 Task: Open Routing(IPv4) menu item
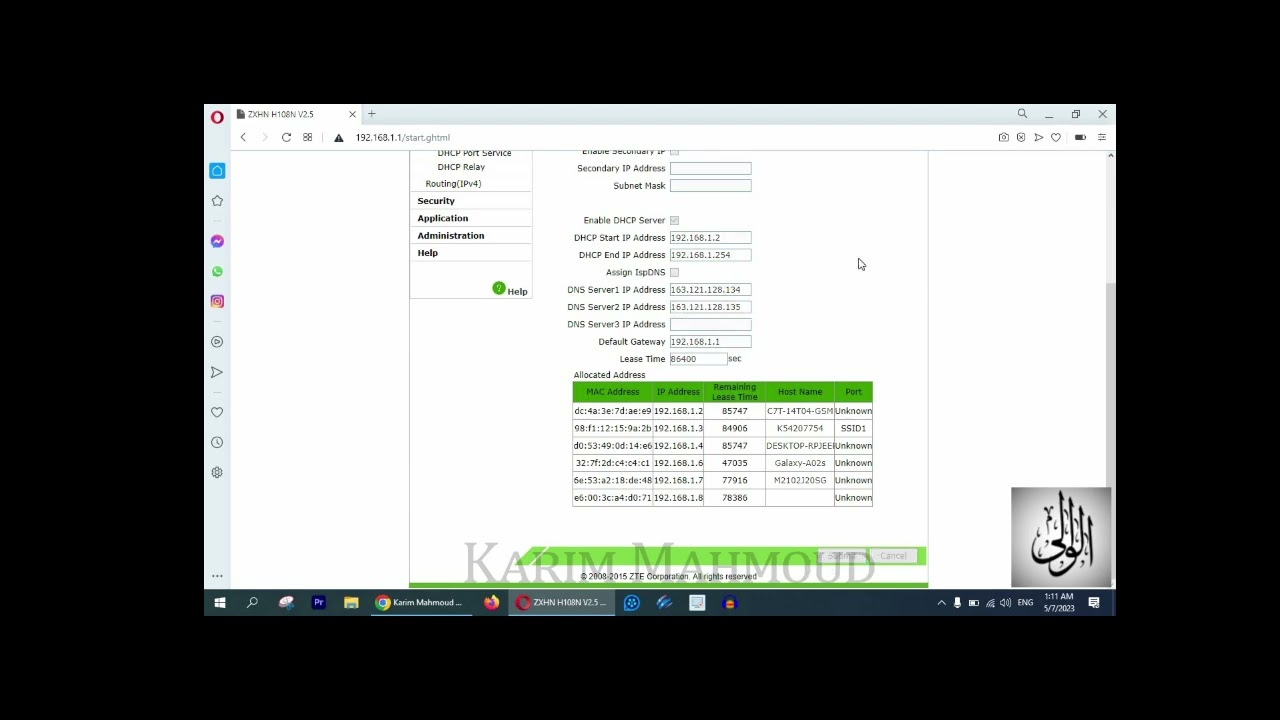pyautogui.click(x=453, y=184)
